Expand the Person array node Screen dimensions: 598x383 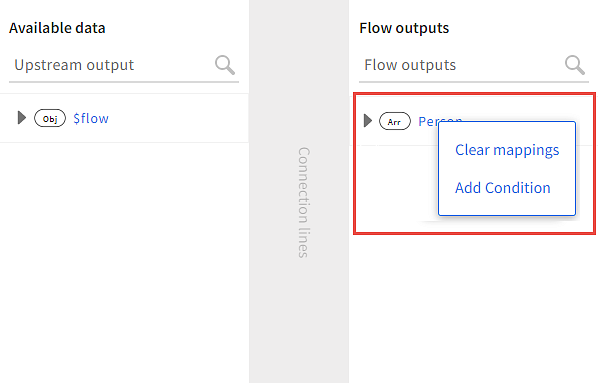click(x=367, y=121)
